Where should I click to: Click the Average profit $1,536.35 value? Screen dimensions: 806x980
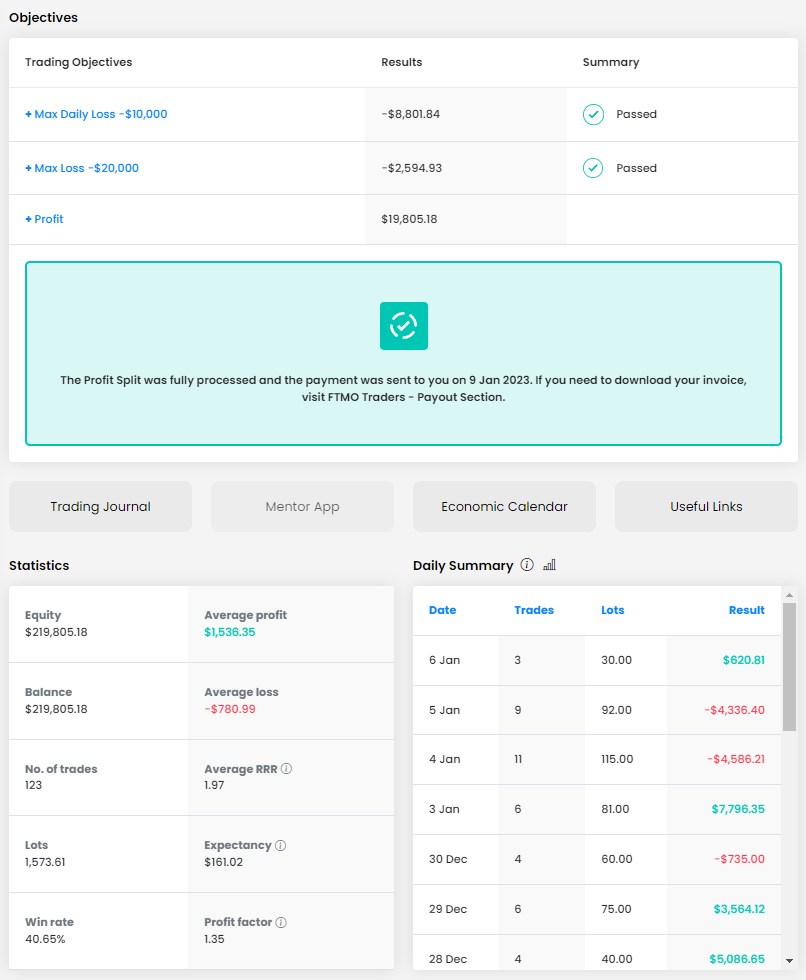(230, 632)
